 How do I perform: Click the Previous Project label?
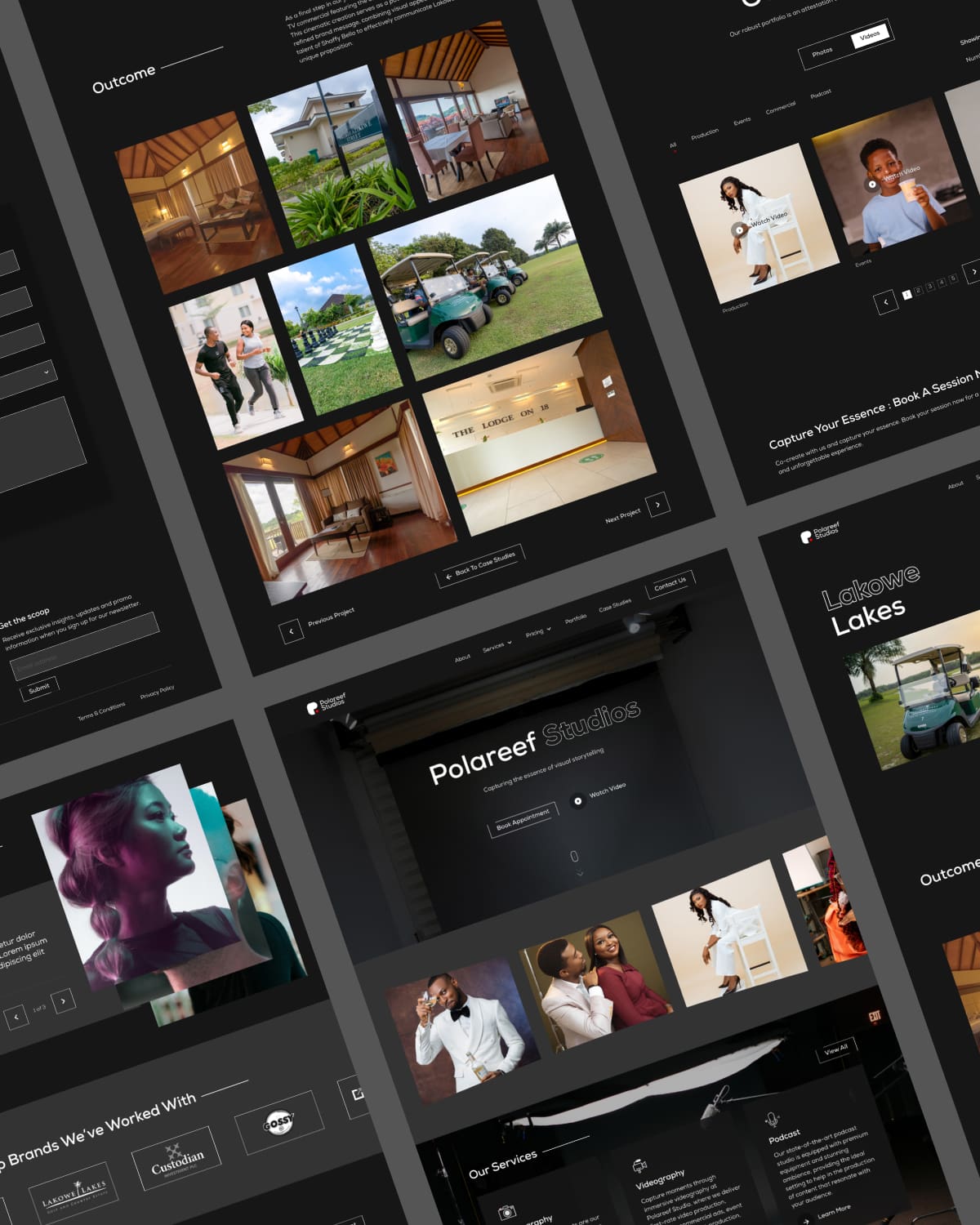tap(331, 618)
